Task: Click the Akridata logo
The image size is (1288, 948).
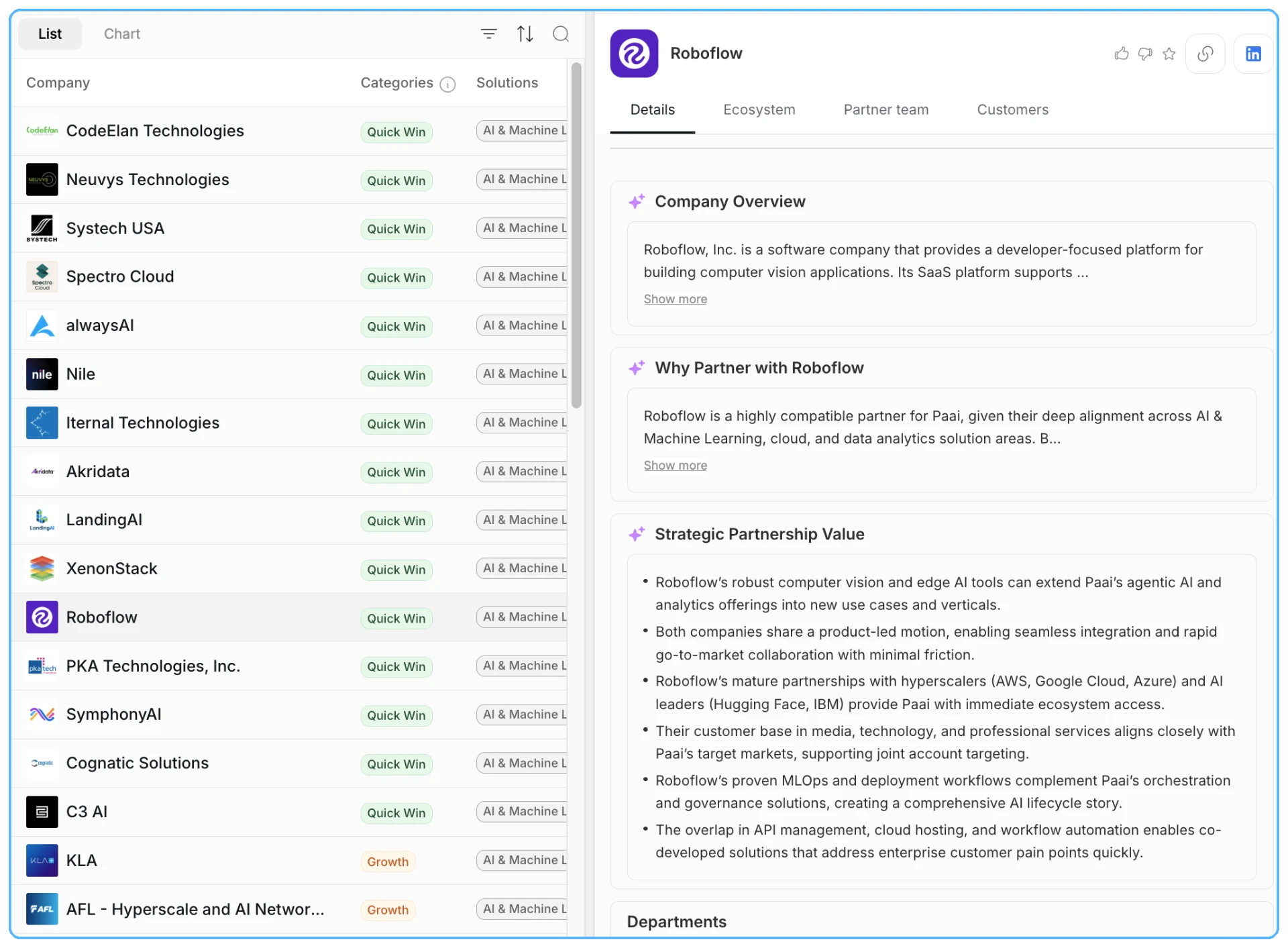Action: point(42,472)
